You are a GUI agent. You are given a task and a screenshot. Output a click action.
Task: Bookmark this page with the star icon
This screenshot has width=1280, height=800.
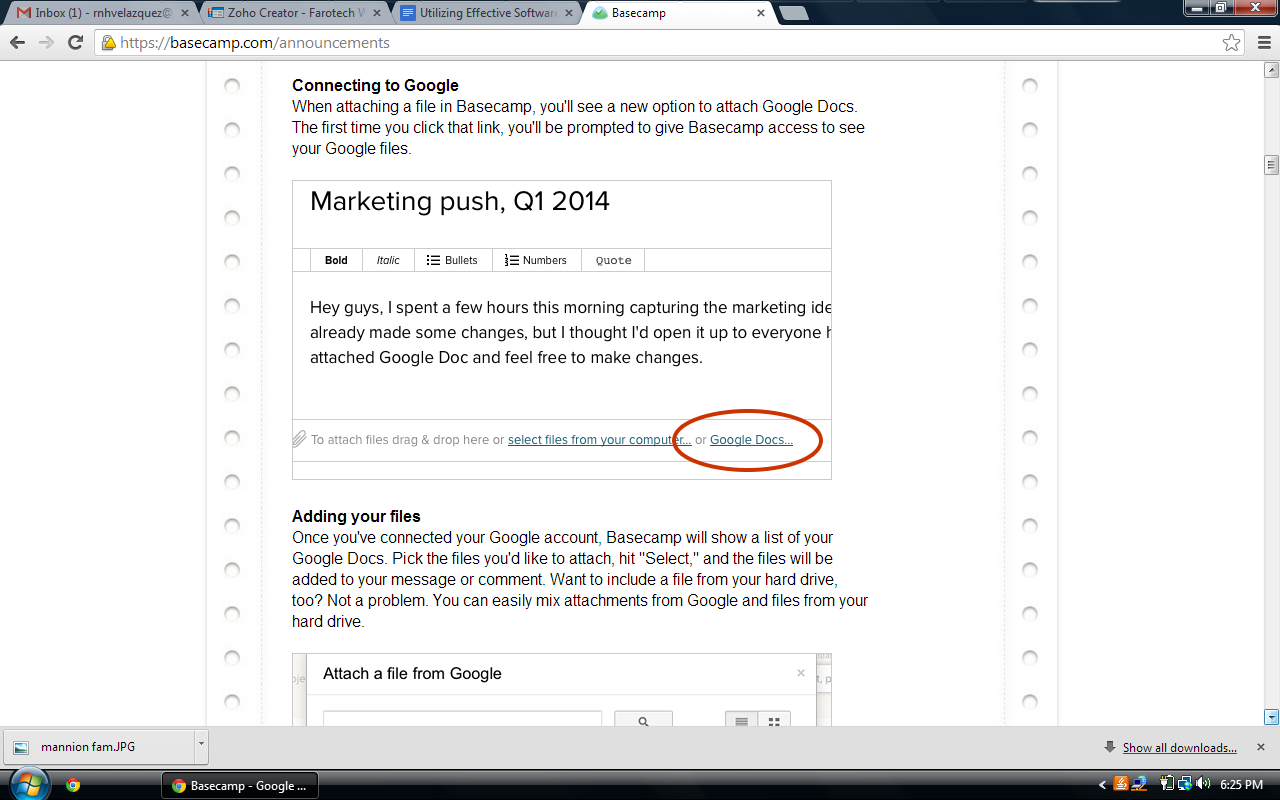tap(1232, 43)
